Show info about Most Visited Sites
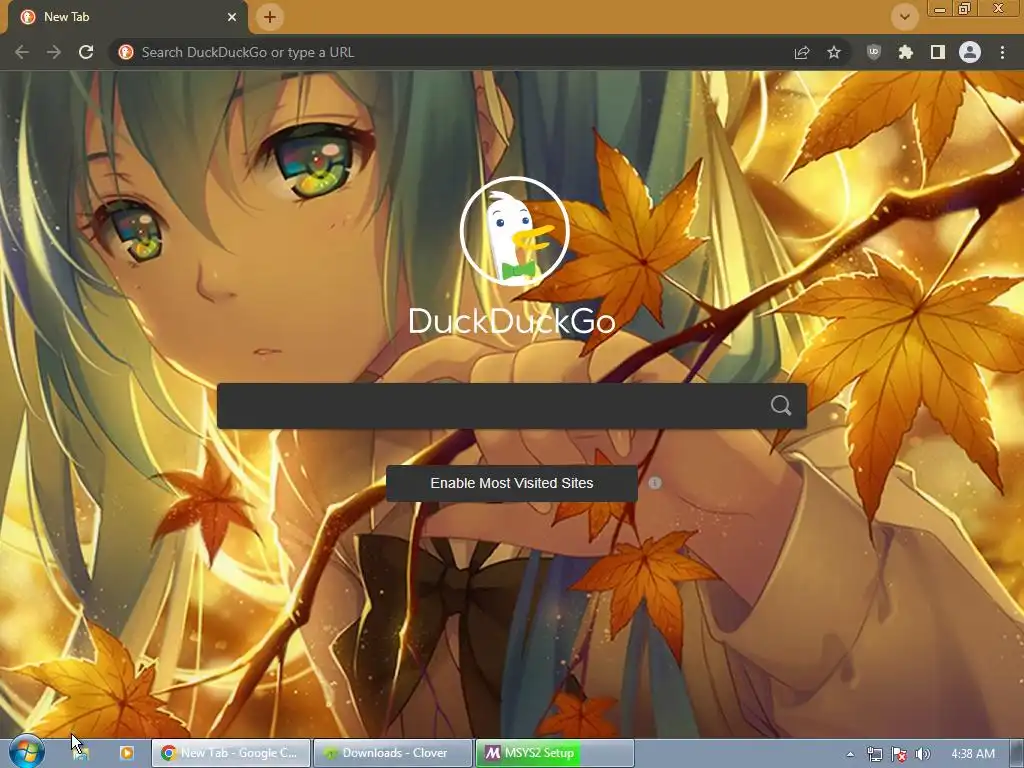This screenshot has width=1024, height=768. point(655,483)
